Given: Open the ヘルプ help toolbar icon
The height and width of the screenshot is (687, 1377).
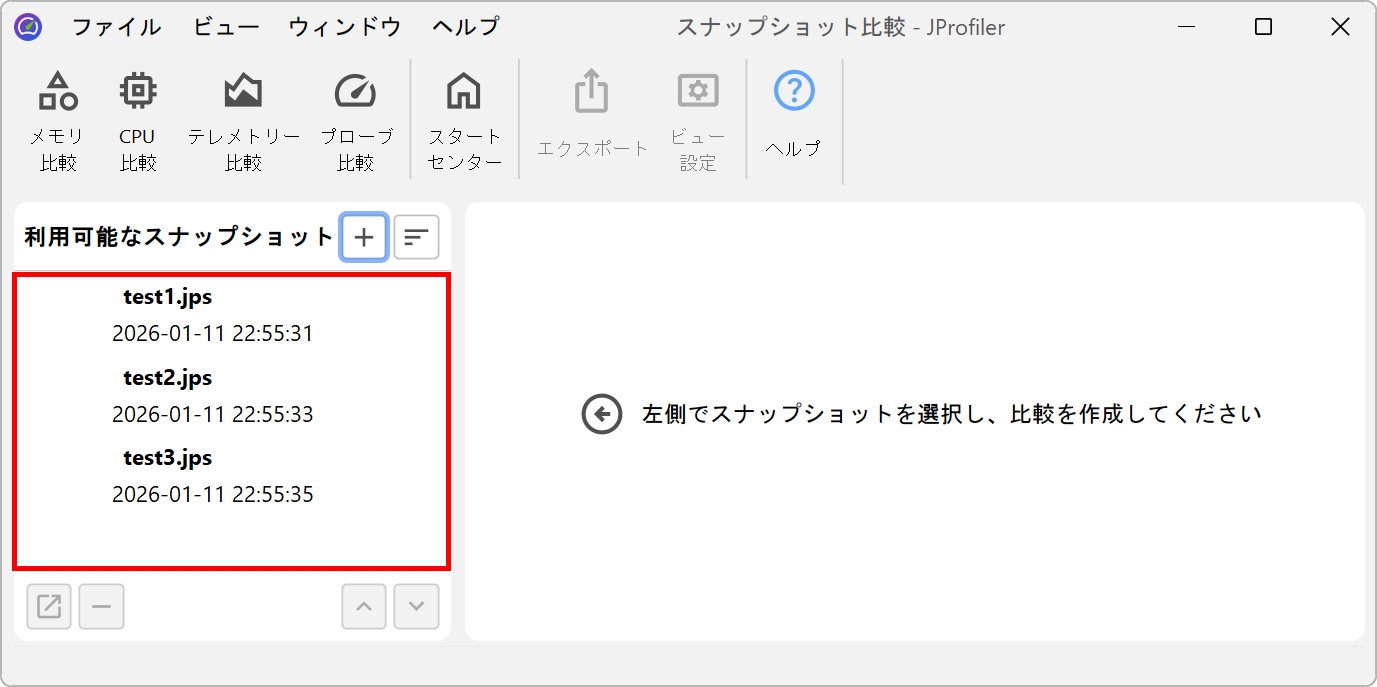Looking at the screenshot, I should (x=794, y=117).
